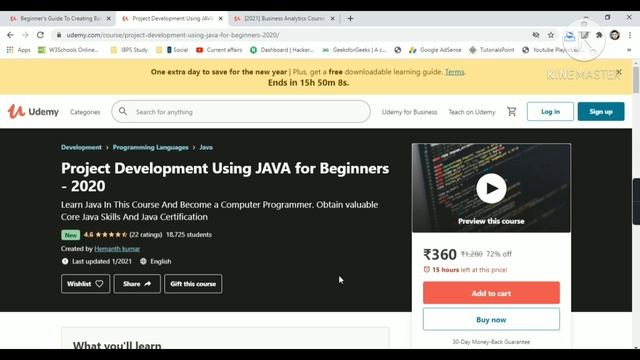The height and width of the screenshot is (360, 640).
Task: Open instructor Hemanth kumar link
Action: 117,249
